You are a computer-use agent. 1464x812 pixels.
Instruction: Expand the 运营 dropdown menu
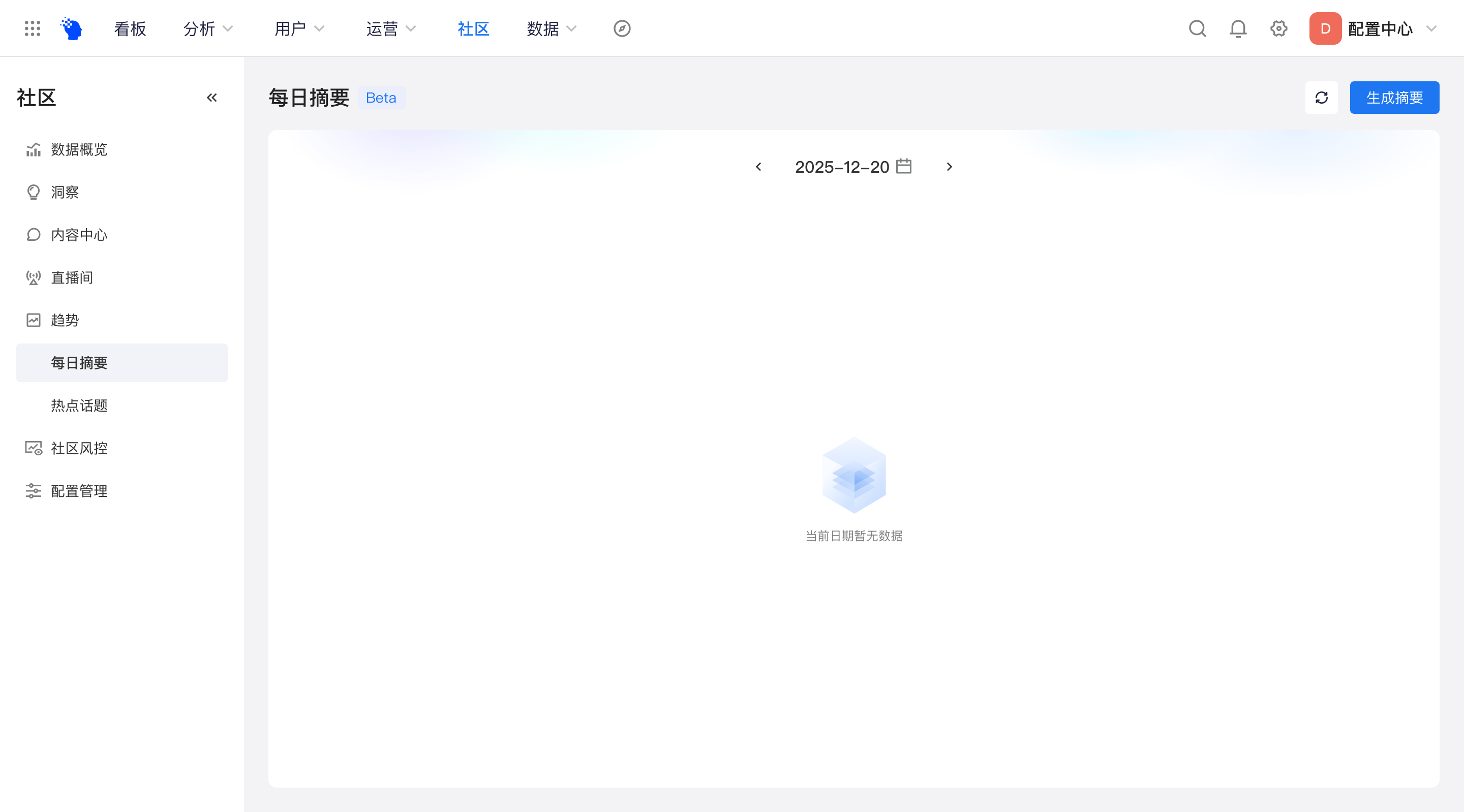[391, 28]
